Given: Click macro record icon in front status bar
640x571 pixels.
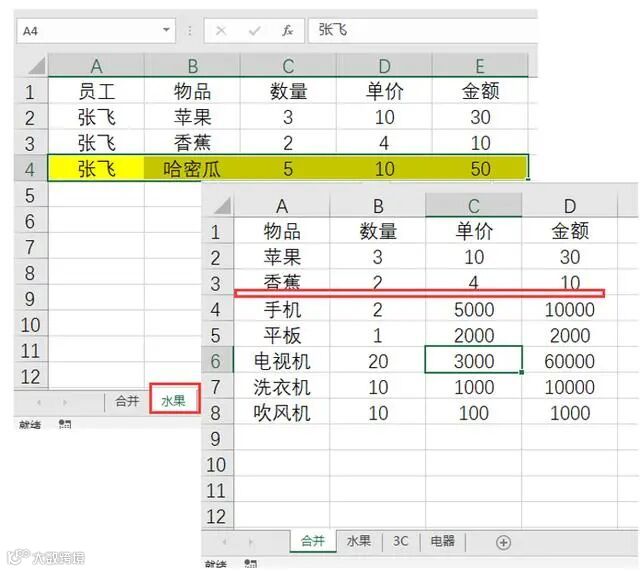Looking at the screenshot, I should click(250, 564).
